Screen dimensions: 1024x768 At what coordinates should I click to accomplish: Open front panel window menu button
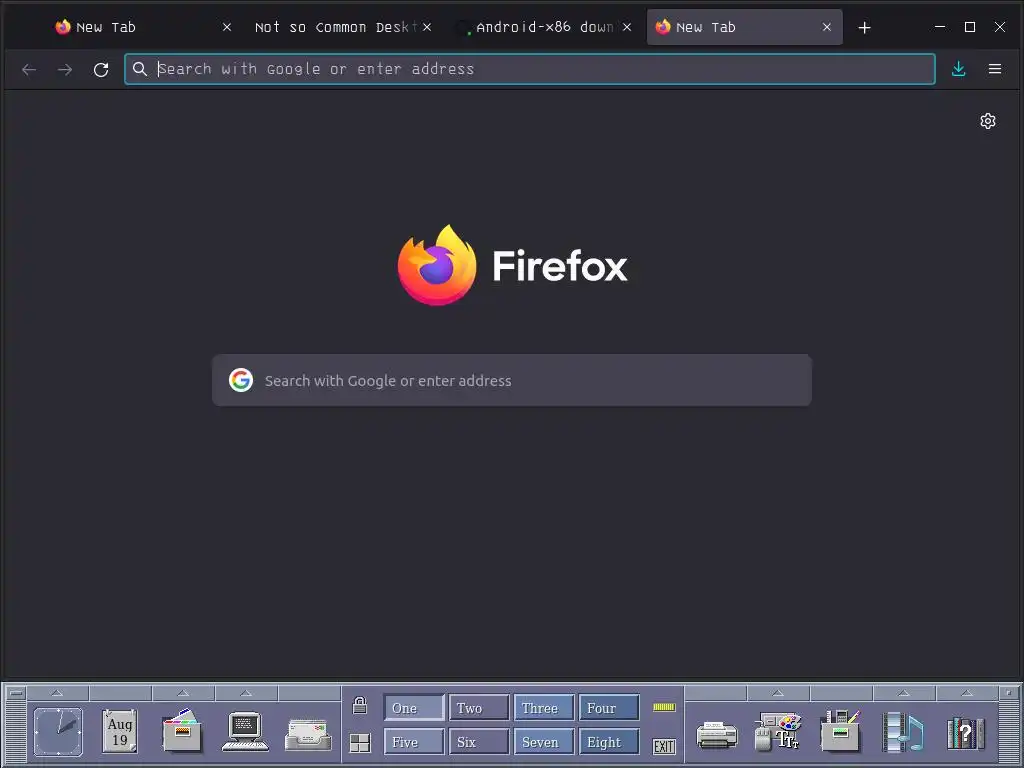pos(16,693)
